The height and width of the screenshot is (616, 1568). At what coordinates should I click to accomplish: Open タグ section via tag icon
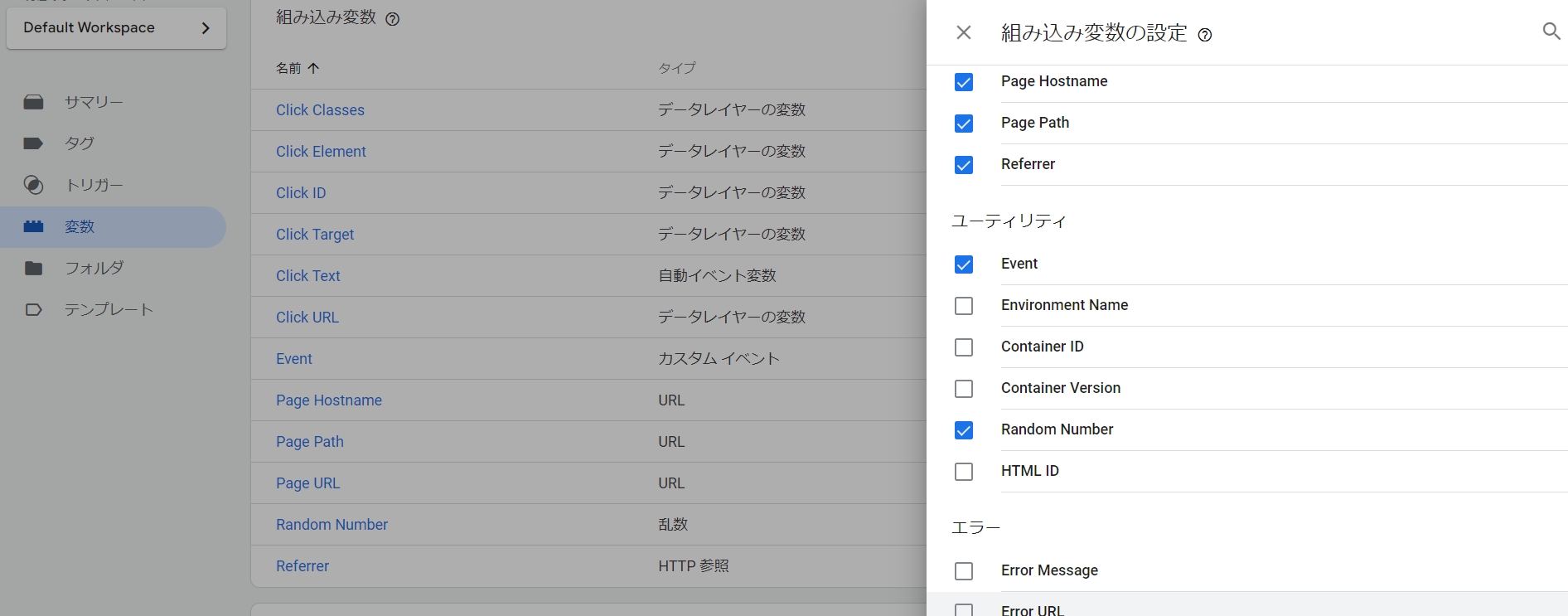click(33, 143)
